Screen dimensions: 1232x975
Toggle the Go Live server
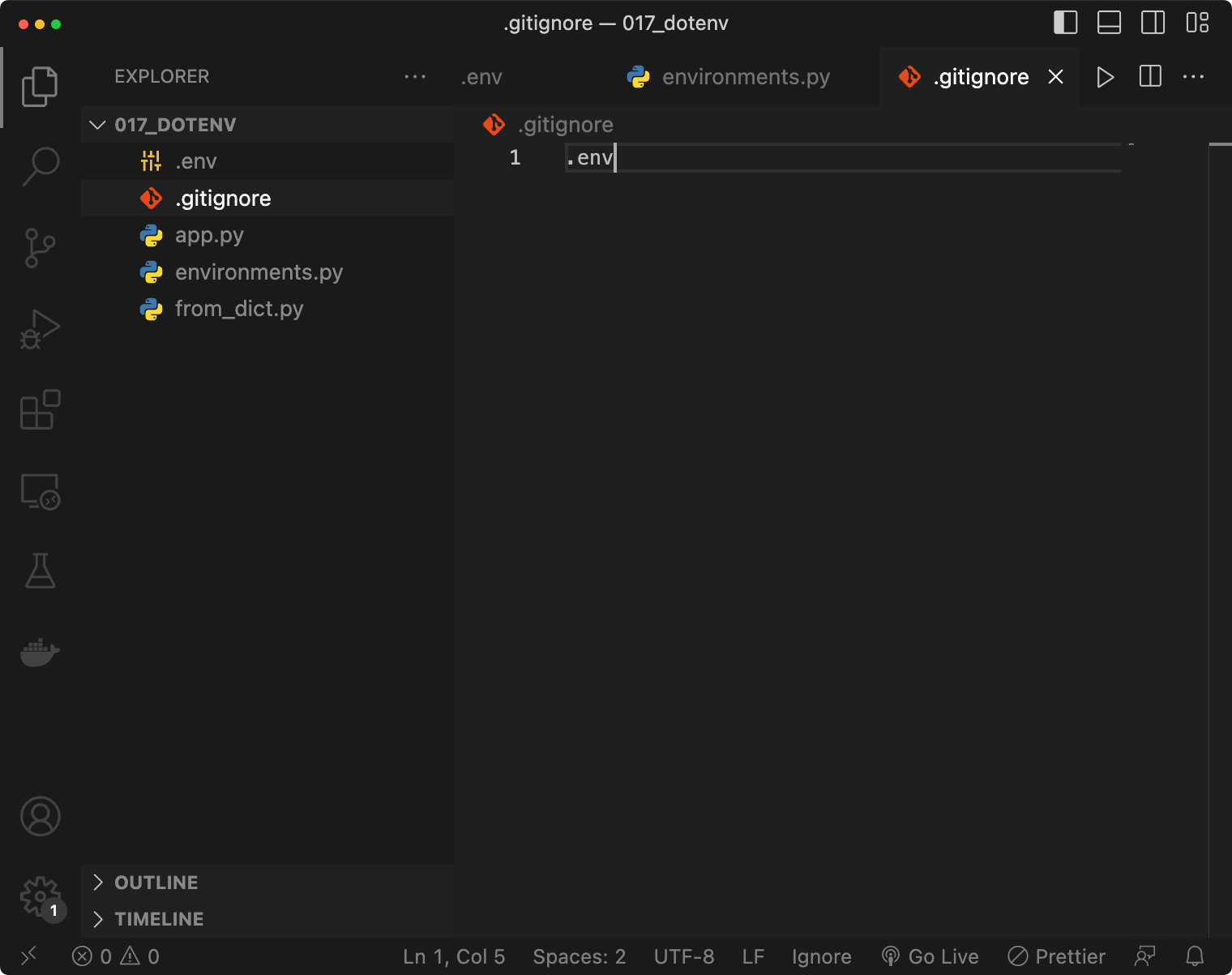(x=930, y=956)
